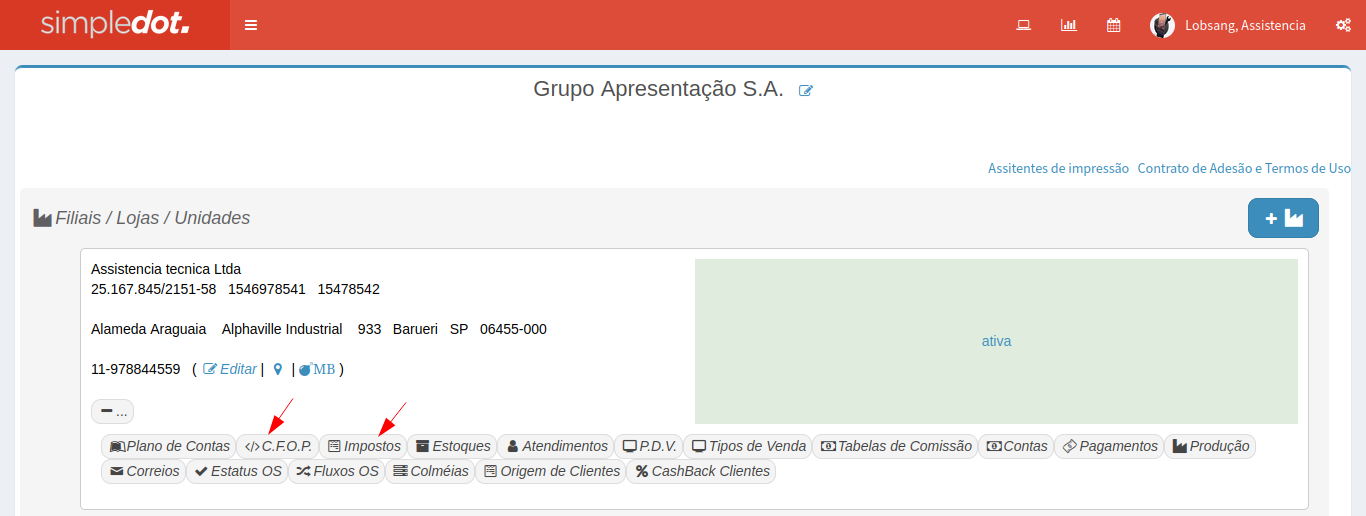The image size is (1366, 516).
Task: Click the map marker location icon
Action: (x=278, y=369)
